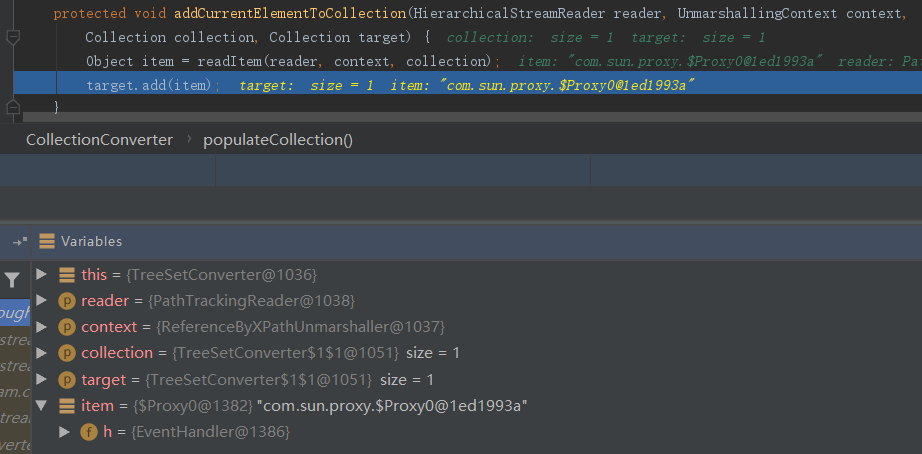Image resolution: width=922 pixels, height=454 pixels.
Task: Click the 'target' parameter icon
Action: coord(67,379)
